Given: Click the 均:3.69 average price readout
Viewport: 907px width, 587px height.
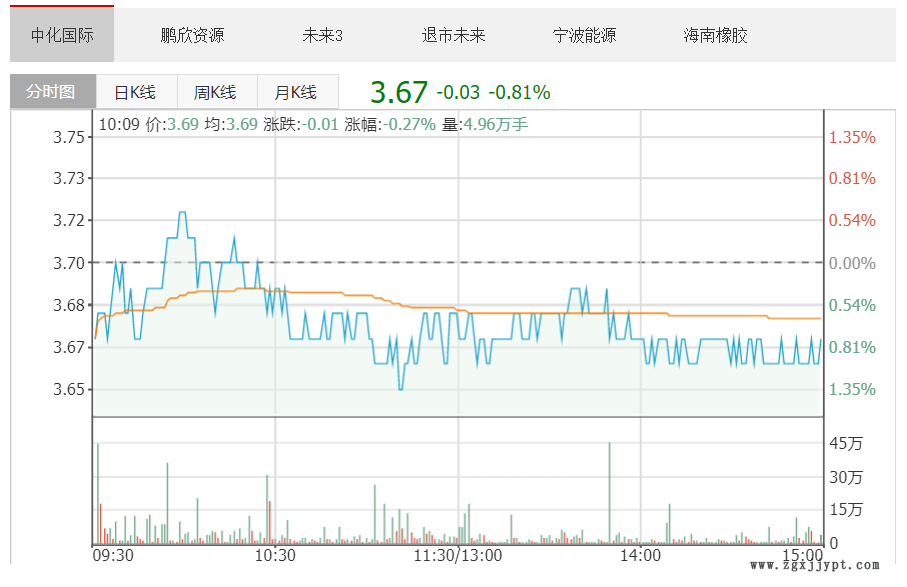Looking at the screenshot, I should click(231, 124).
